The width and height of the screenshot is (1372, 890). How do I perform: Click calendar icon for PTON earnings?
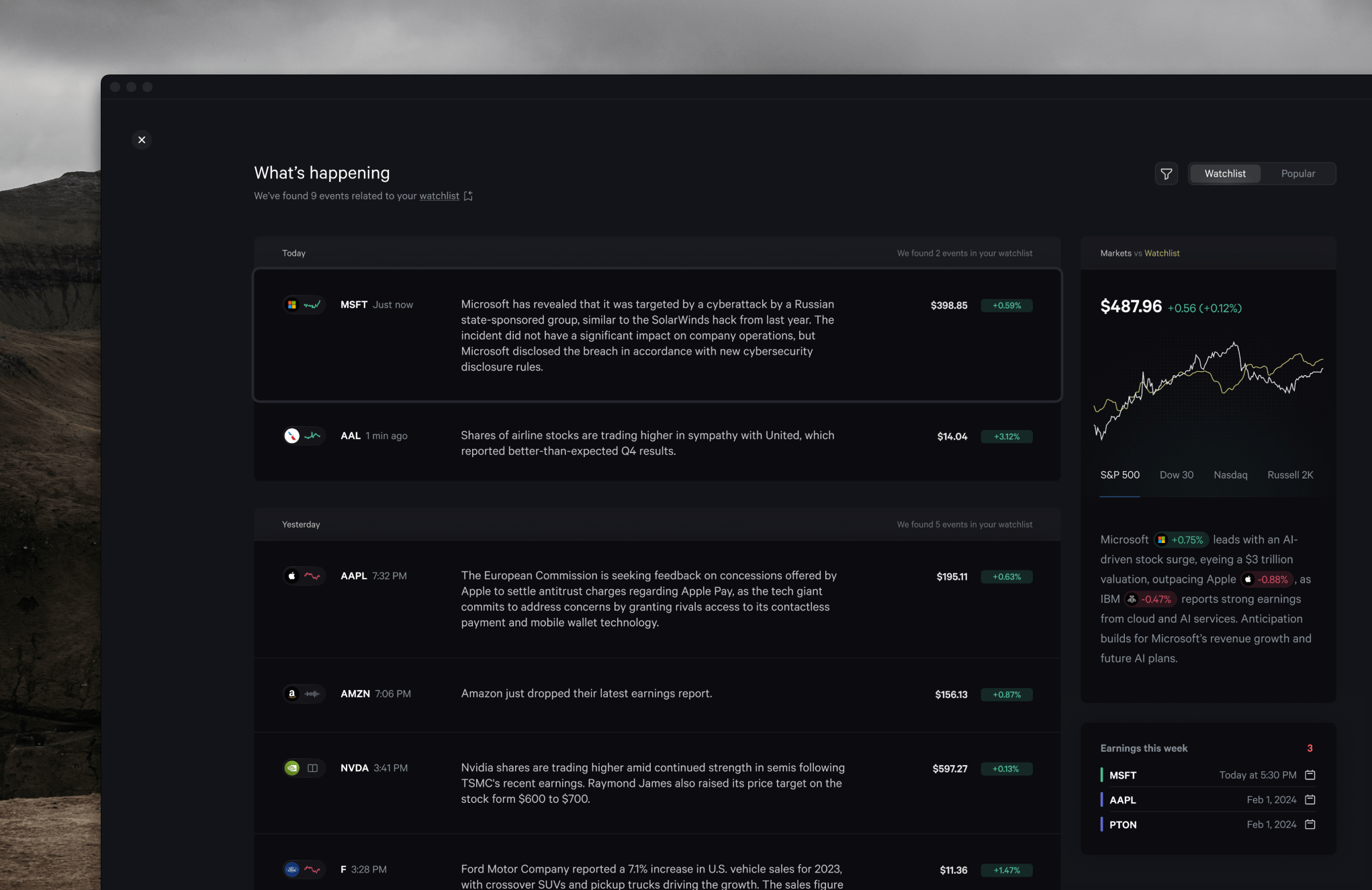1310,825
